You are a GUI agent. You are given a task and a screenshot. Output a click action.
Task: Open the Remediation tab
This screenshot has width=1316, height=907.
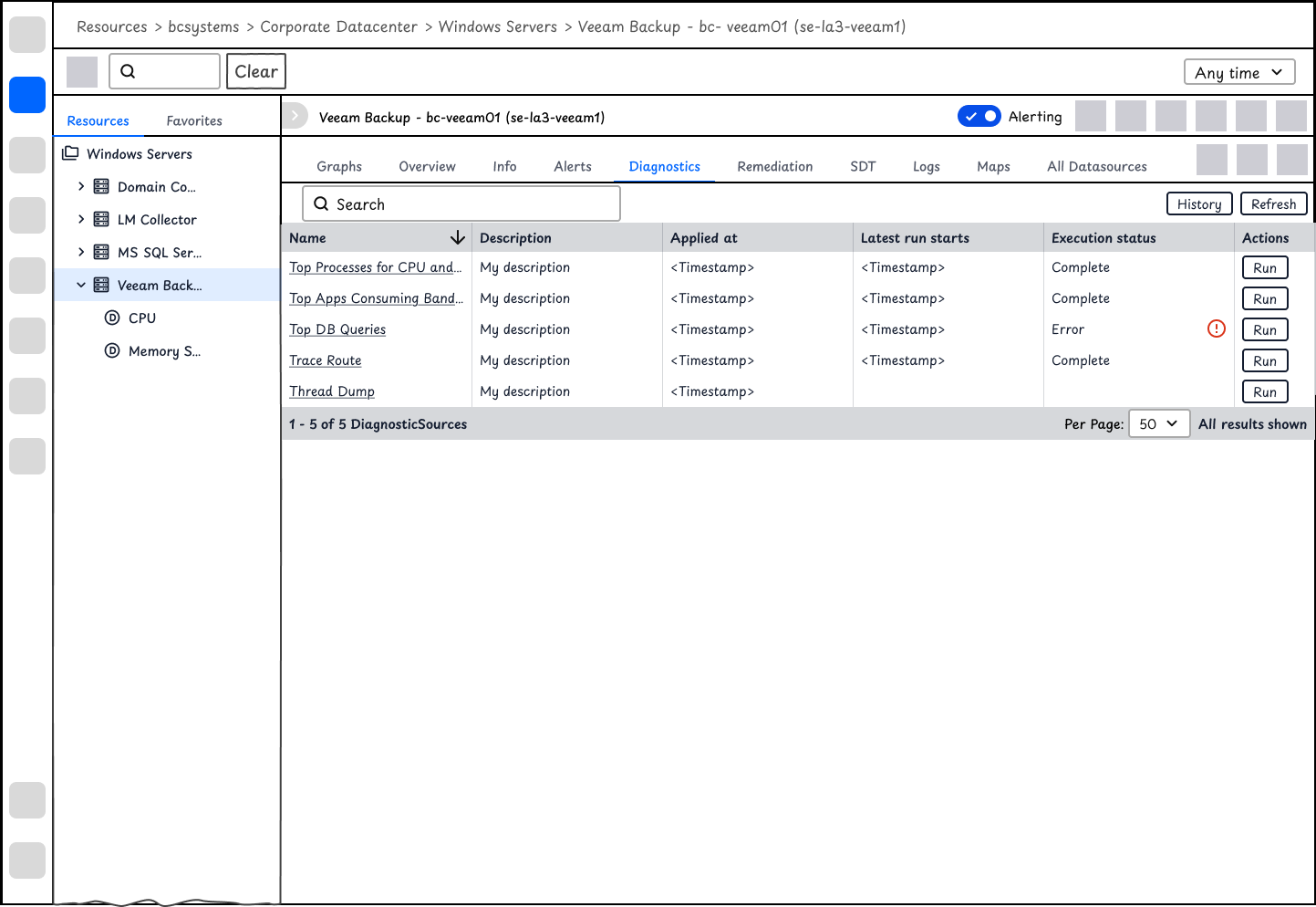[x=775, y=166]
